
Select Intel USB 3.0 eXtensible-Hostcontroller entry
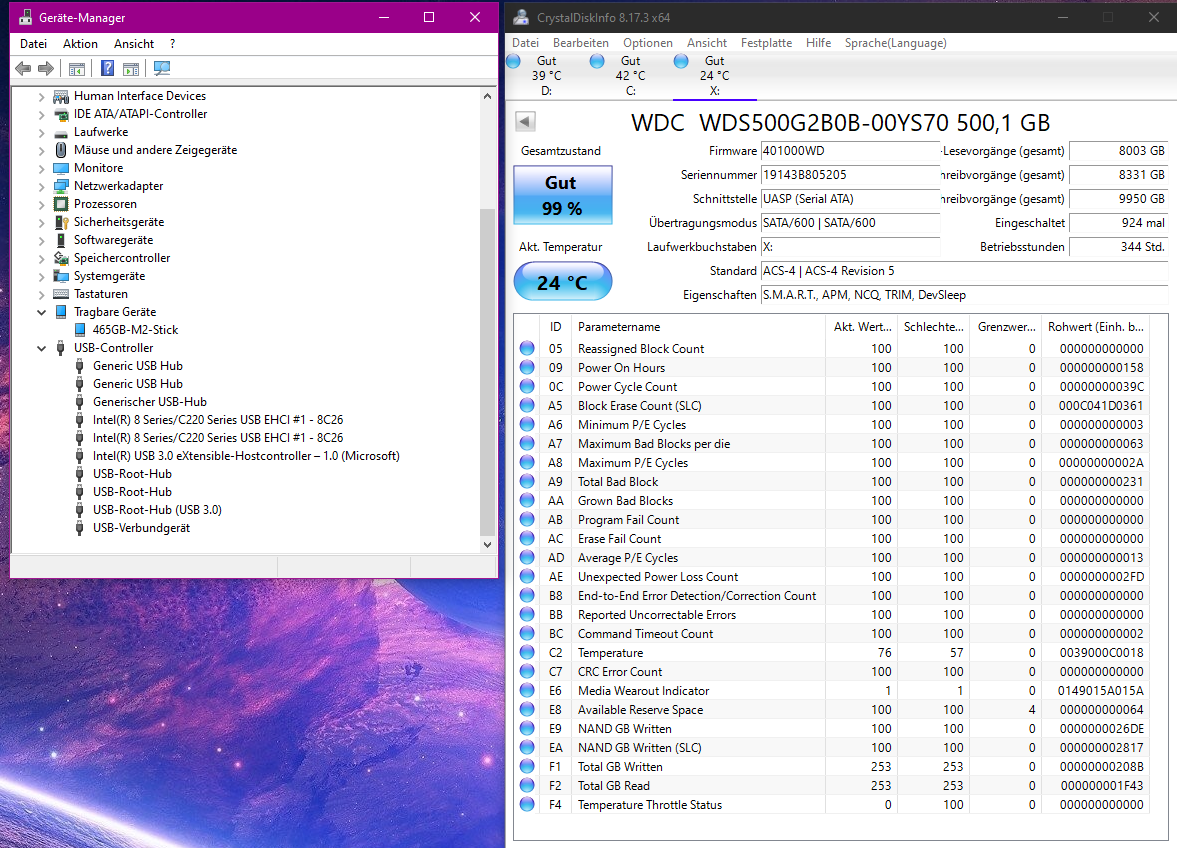245,456
